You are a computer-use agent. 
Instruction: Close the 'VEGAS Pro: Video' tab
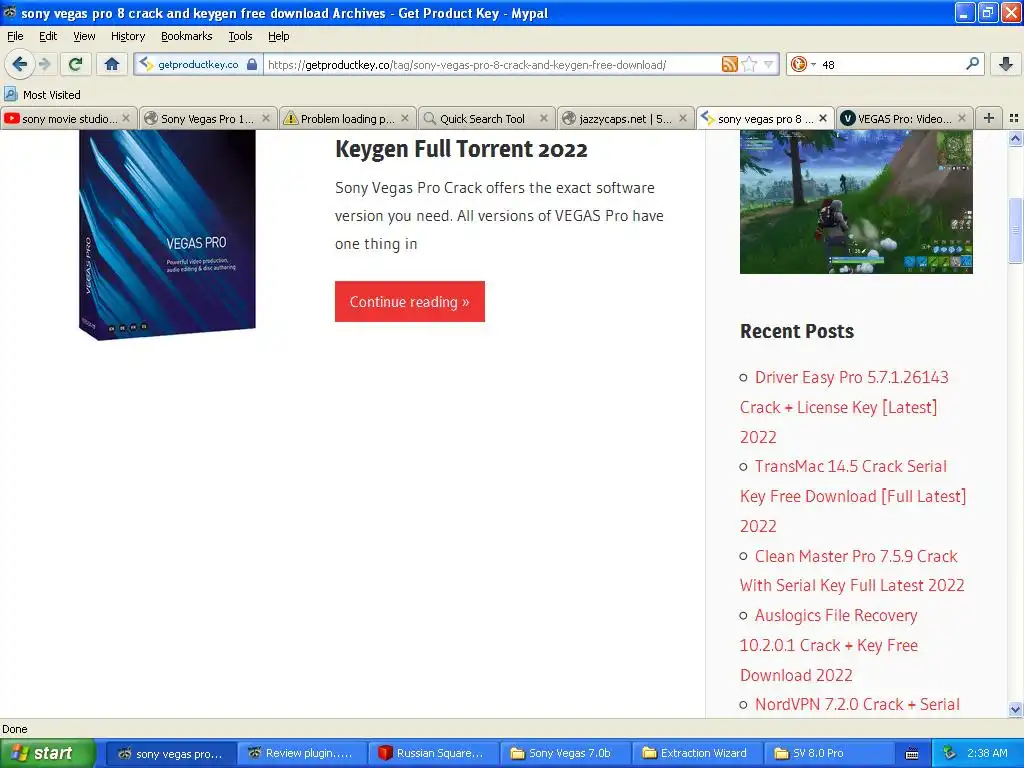click(x=961, y=118)
